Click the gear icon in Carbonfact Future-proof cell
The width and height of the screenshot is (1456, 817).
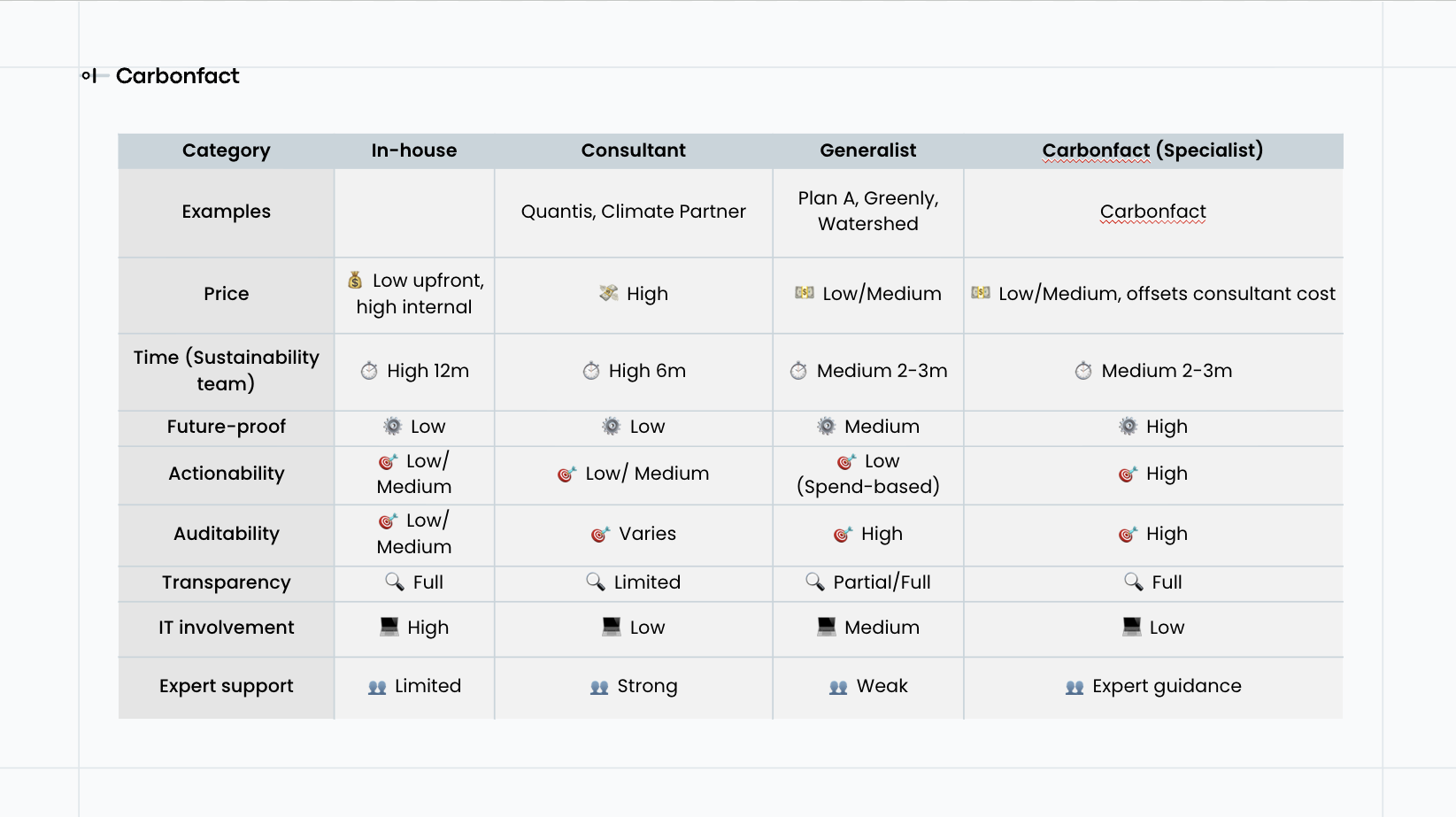(1128, 427)
